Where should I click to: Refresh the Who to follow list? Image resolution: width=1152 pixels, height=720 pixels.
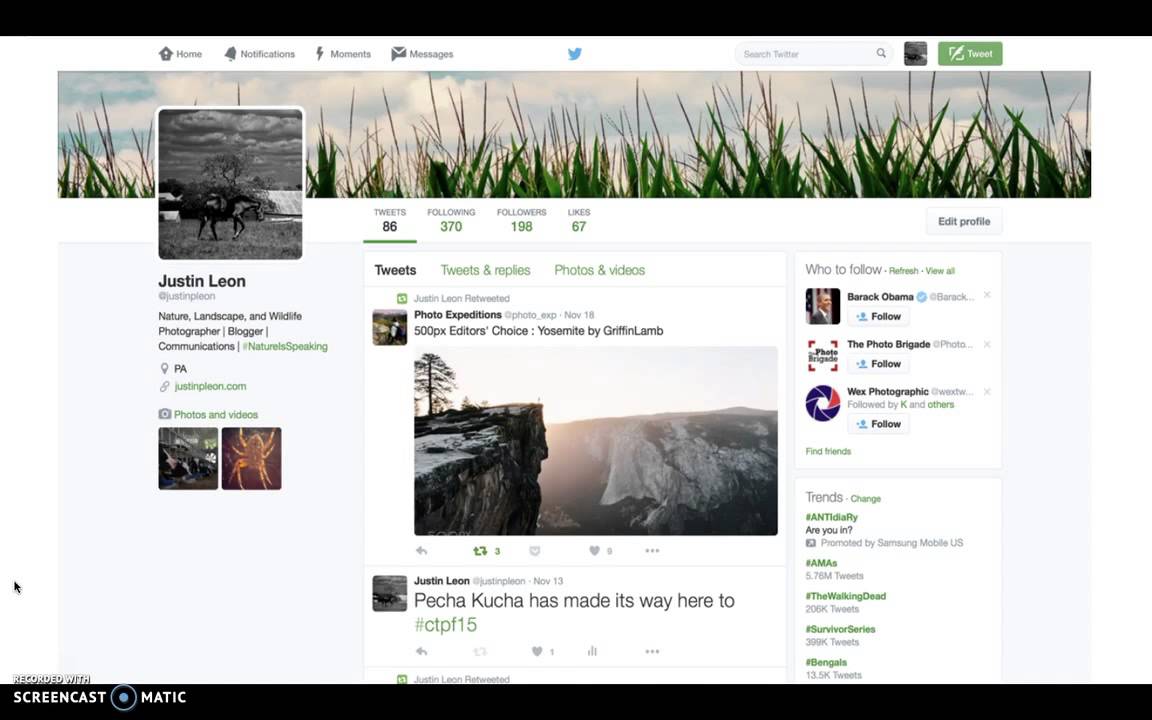pos(903,270)
